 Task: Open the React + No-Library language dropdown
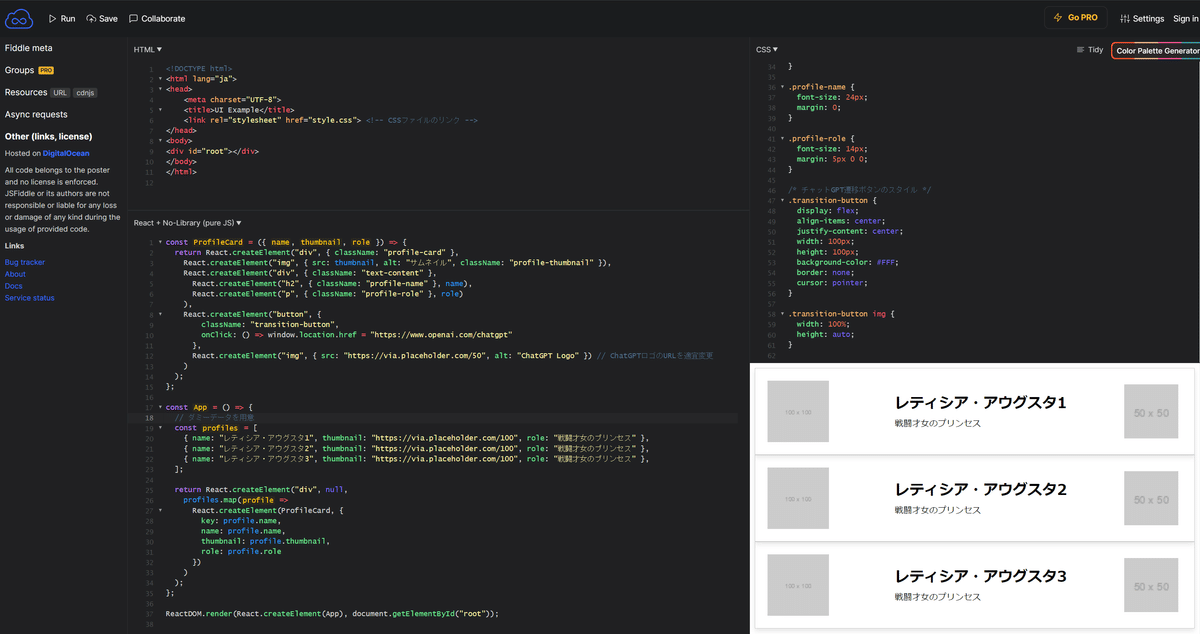(x=185, y=222)
